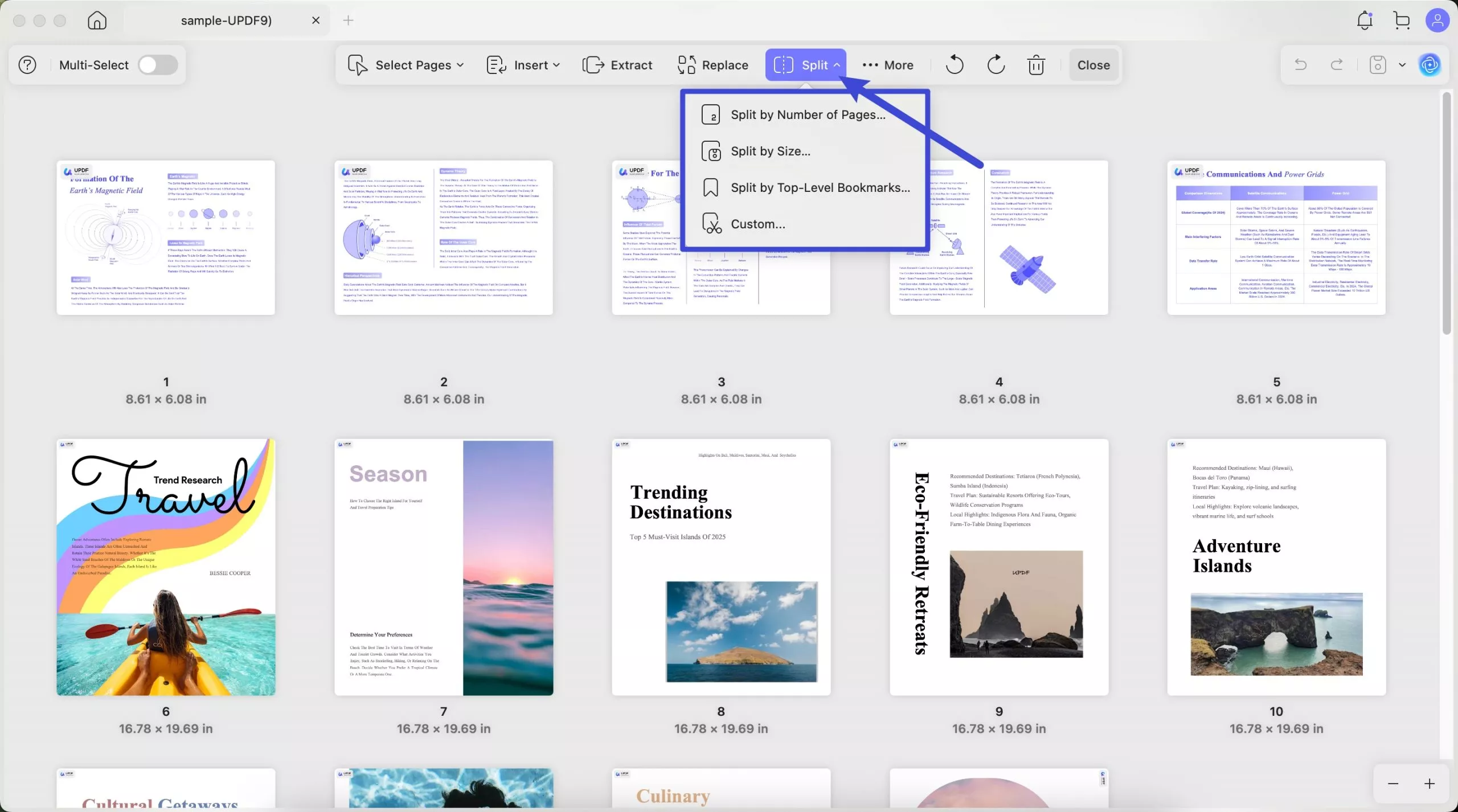The width and height of the screenshot is (1458, 812).
Task: Choose Split by Size option
Action: pos(770,150)
